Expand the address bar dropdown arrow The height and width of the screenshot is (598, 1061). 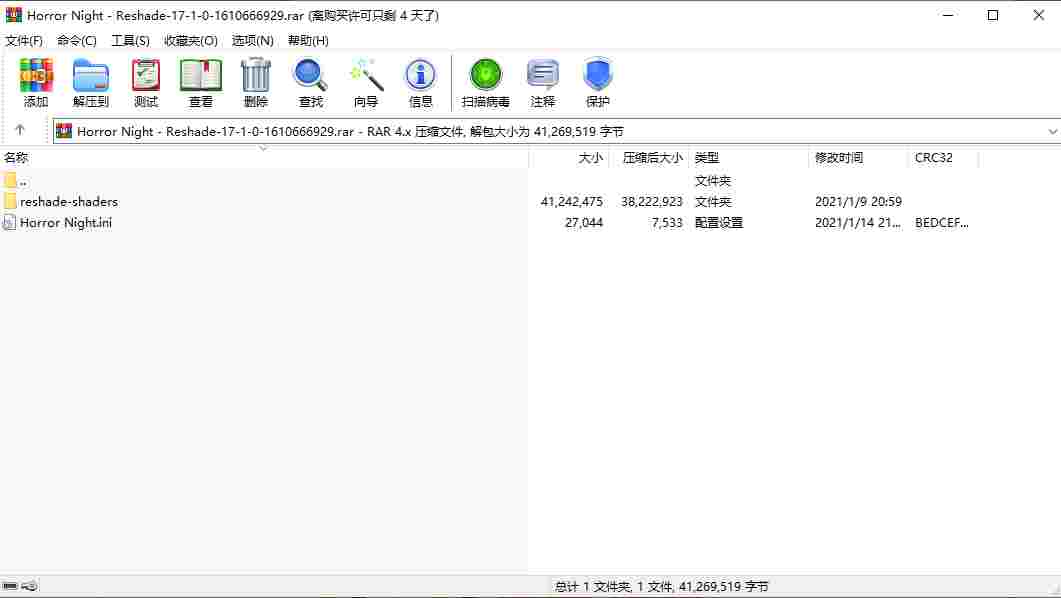click(1052, 131)
